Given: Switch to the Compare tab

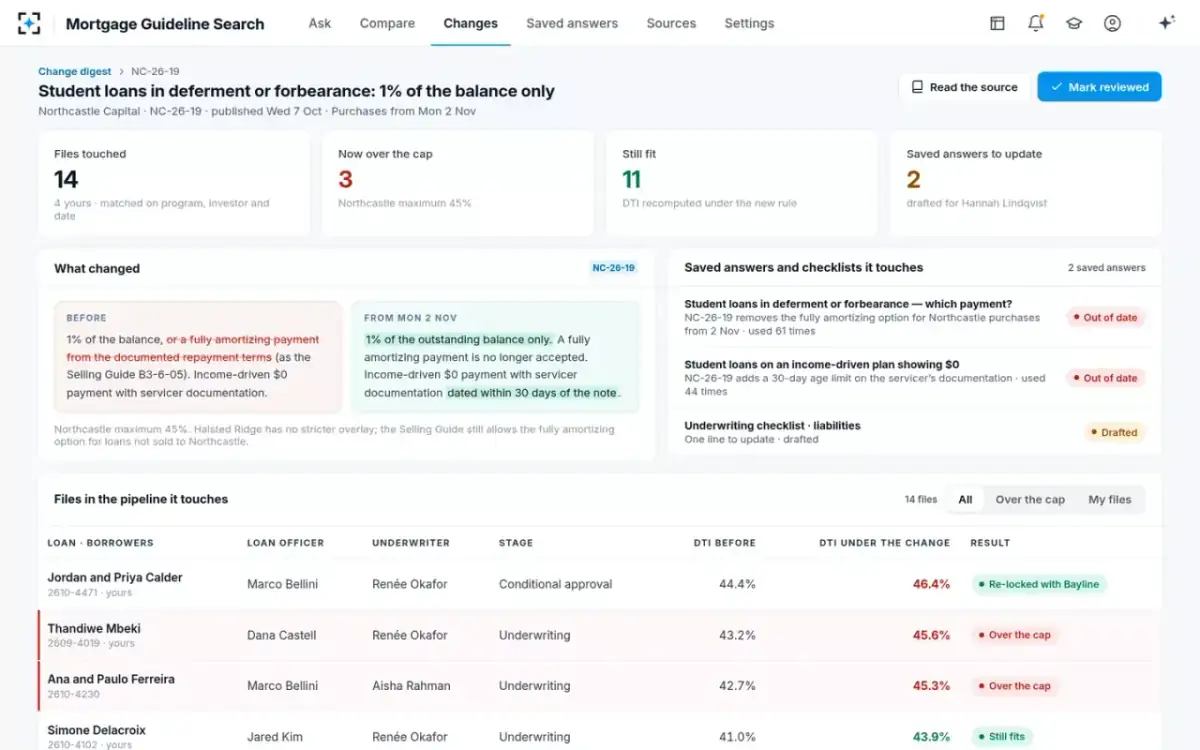Looking at the screenshot, I should [x=387, y=23].
